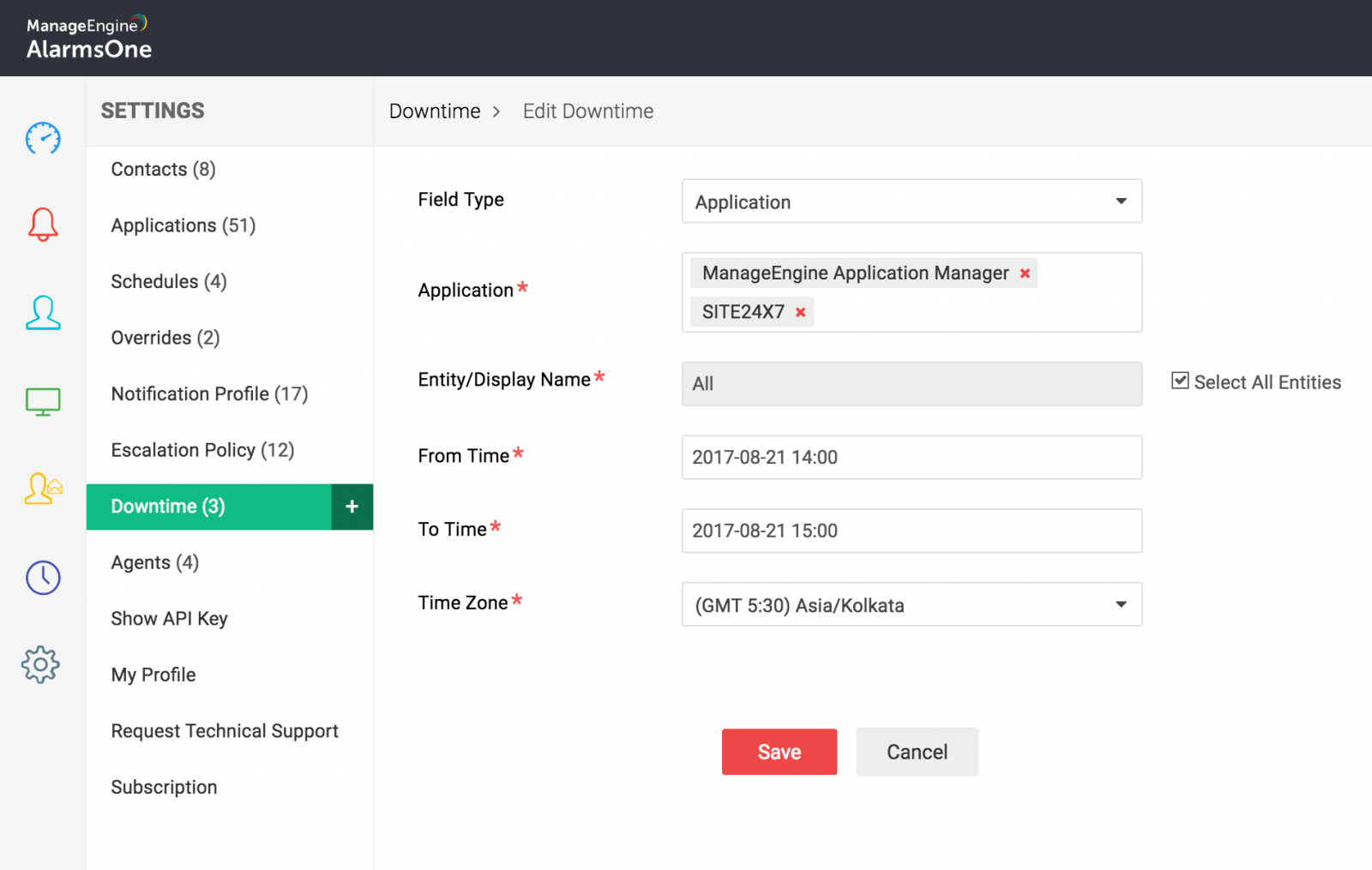Open the Time Zone dropdown

[912, 604]
